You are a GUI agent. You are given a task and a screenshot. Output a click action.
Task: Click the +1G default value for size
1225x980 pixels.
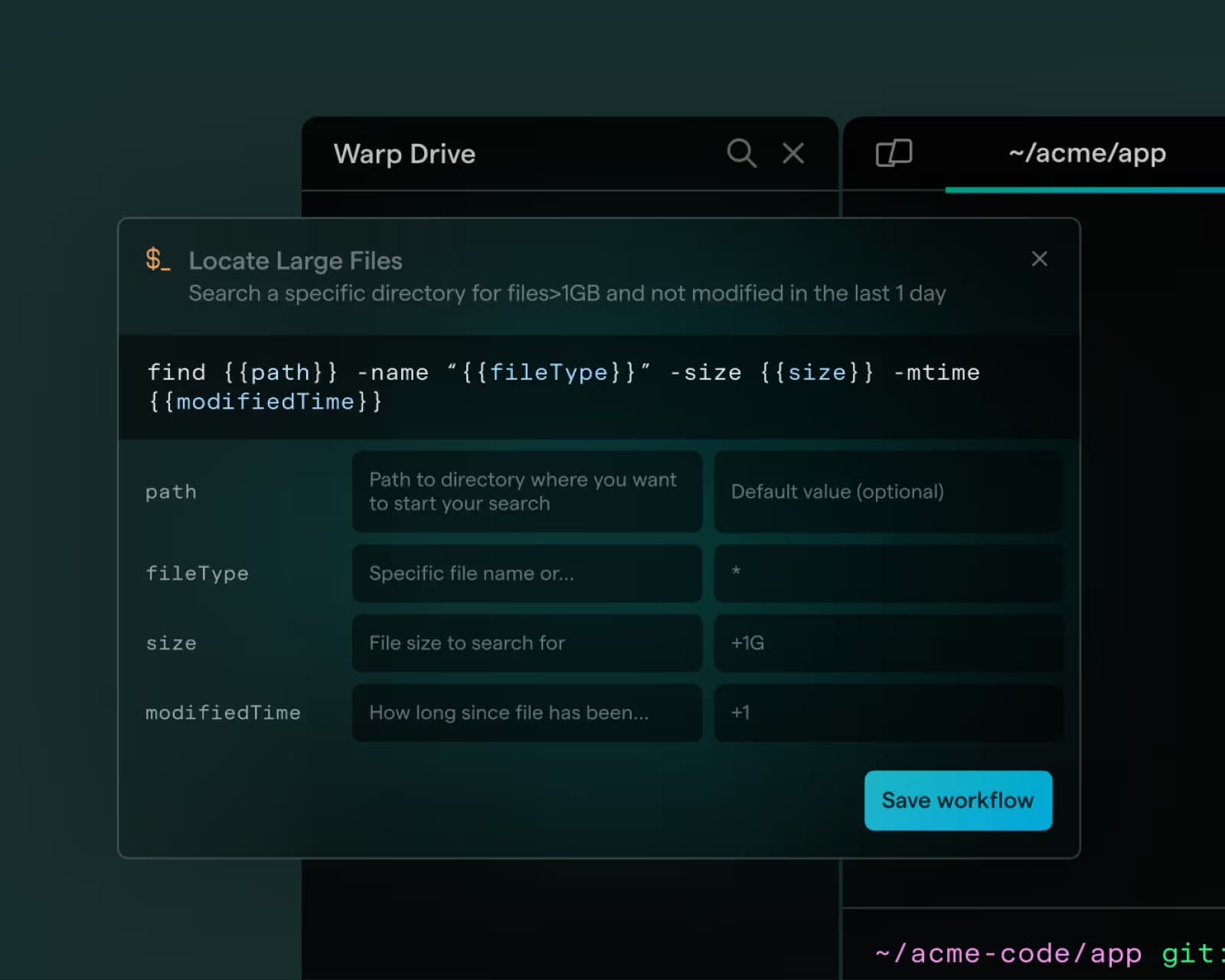[x=888, y=643]
